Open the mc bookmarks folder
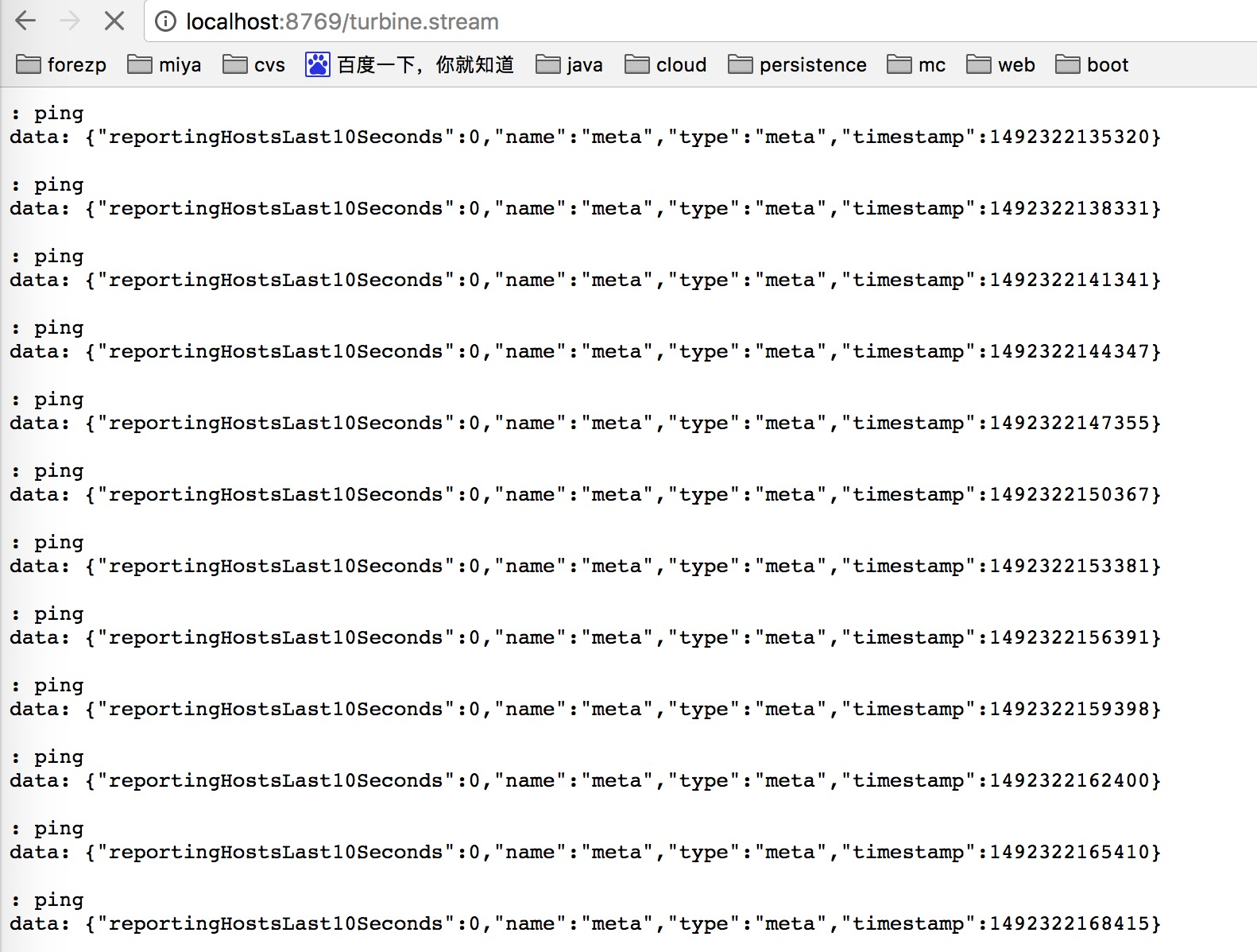Screen dimensions: 1257x952 (x=916, y=64)
